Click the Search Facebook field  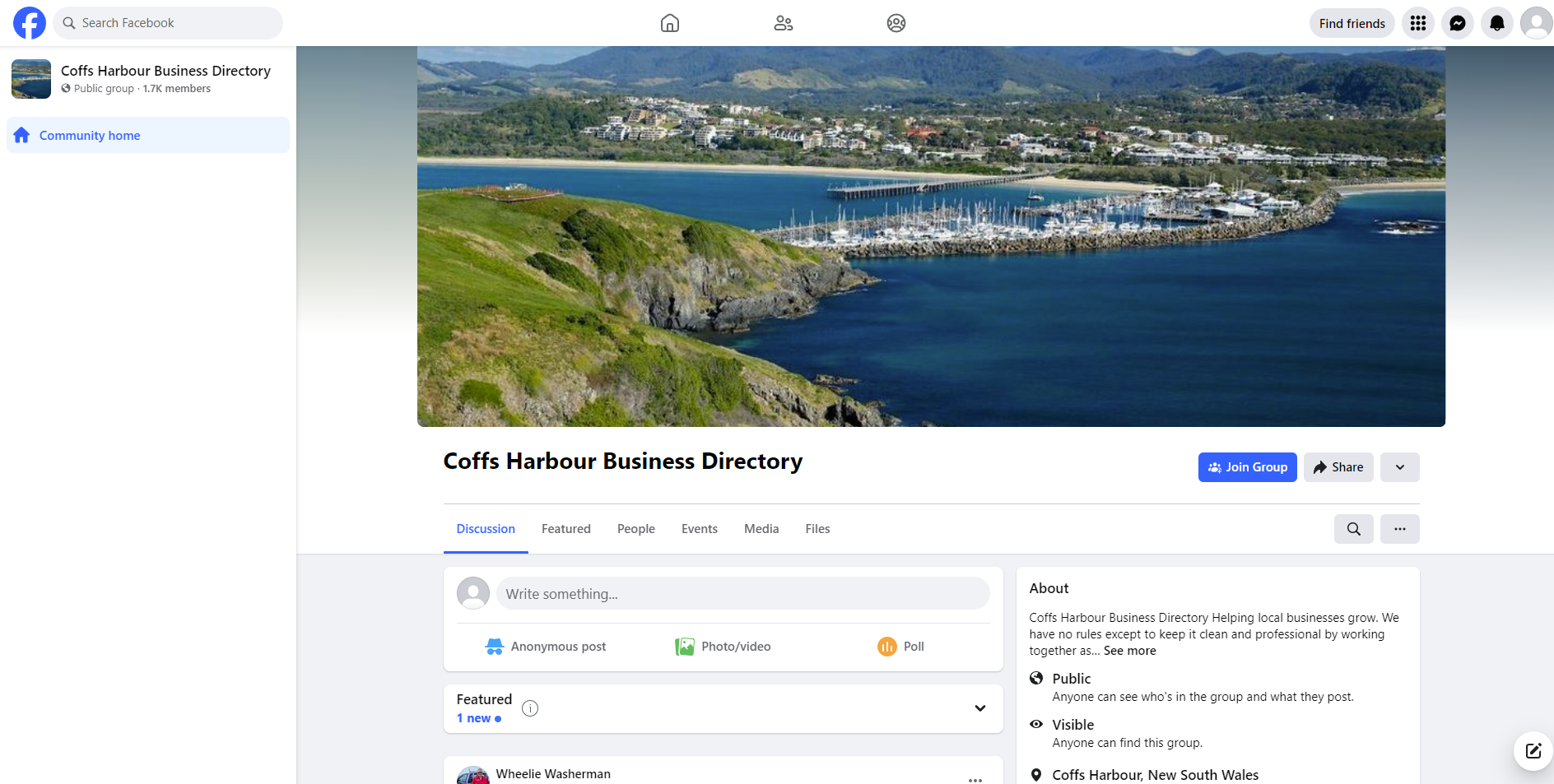168,23
